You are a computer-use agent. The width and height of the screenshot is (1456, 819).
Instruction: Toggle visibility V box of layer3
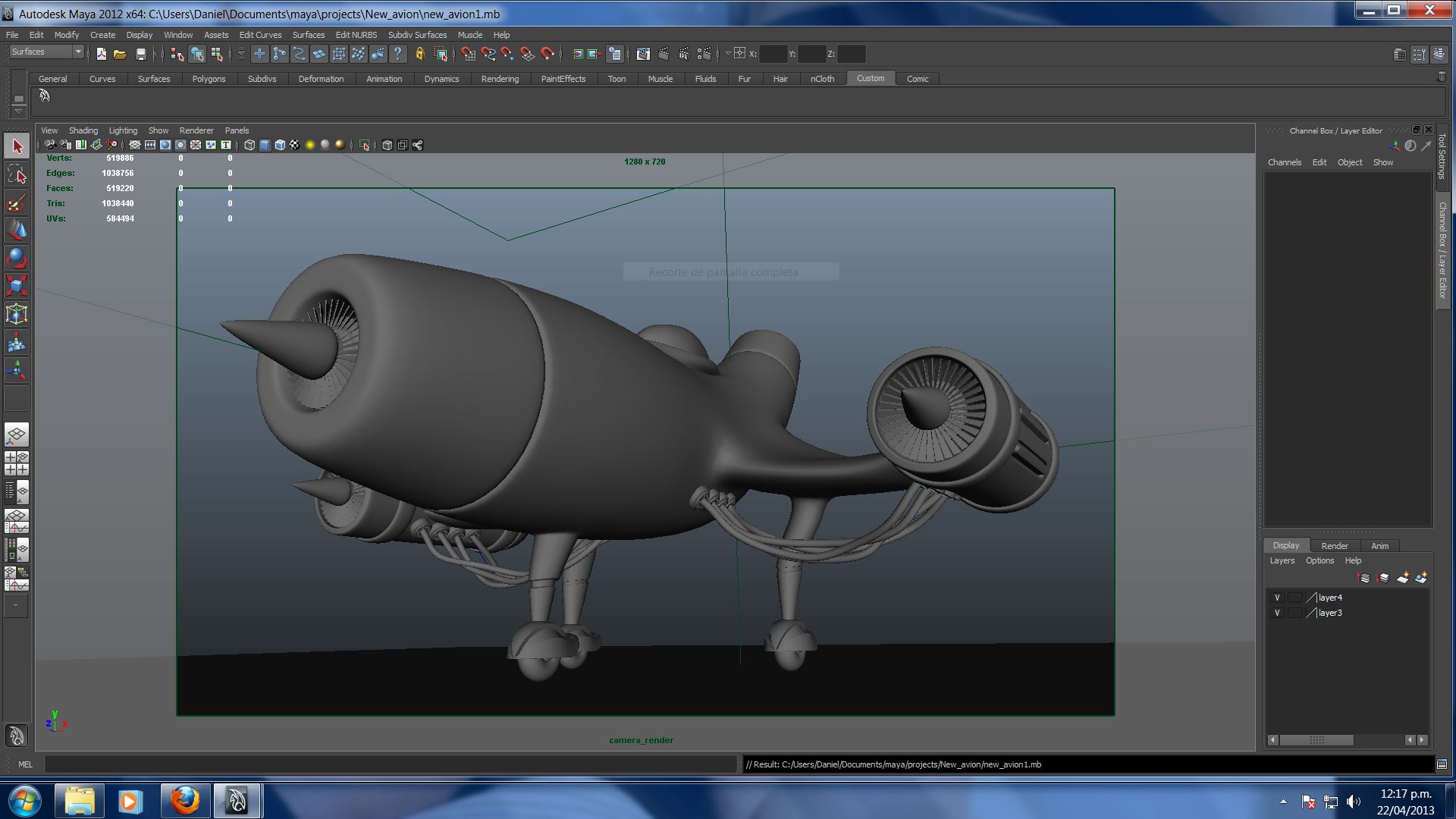[x=1277, y=613]
